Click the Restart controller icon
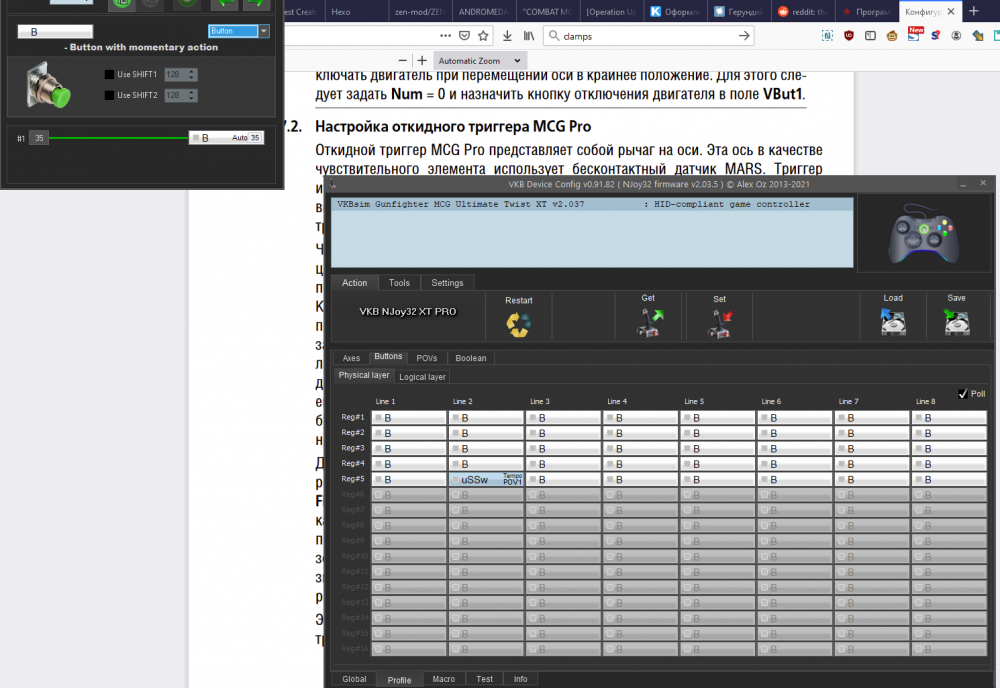 [518, 325]
